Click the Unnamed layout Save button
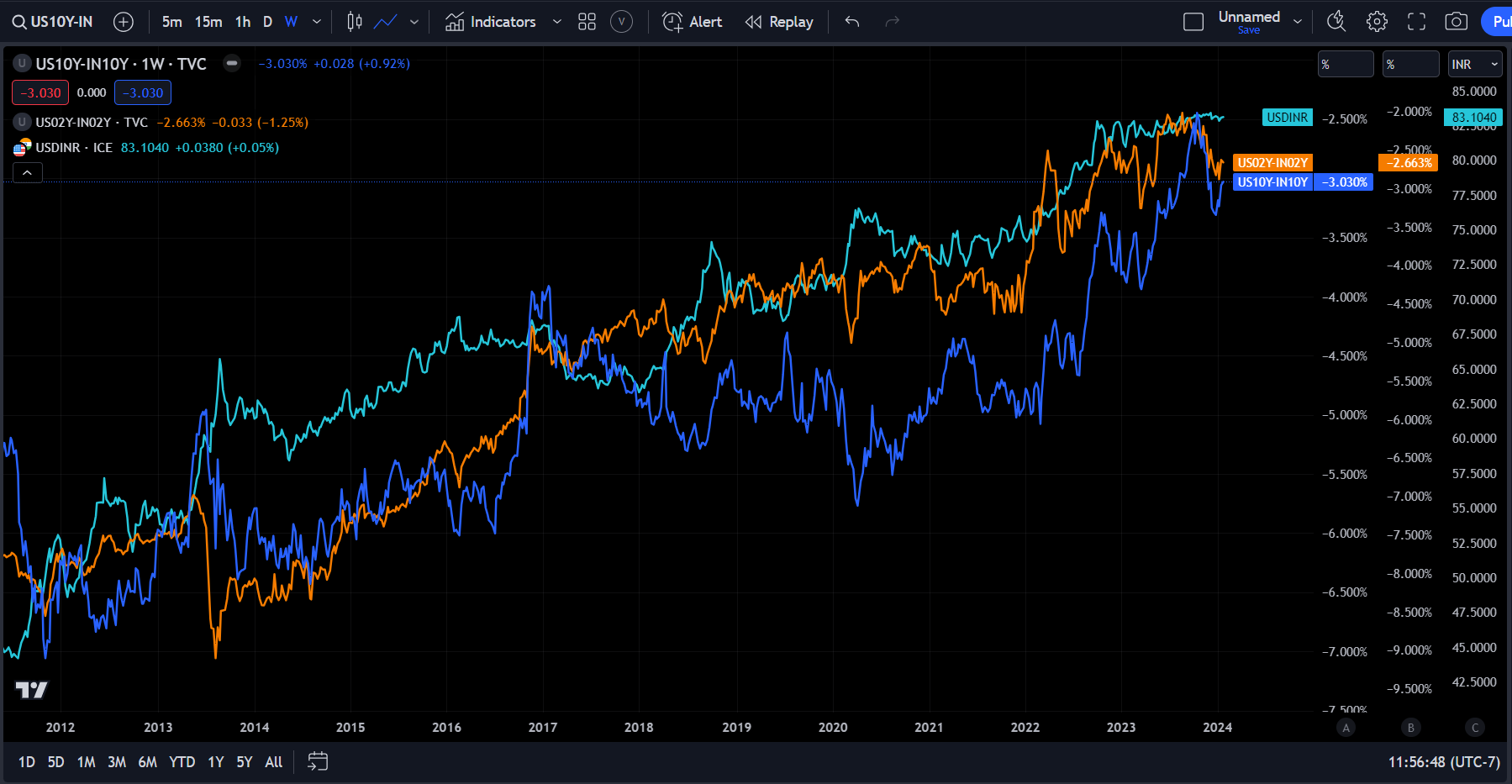The height and width of the screenshot is (784, 1512). 1249,30
